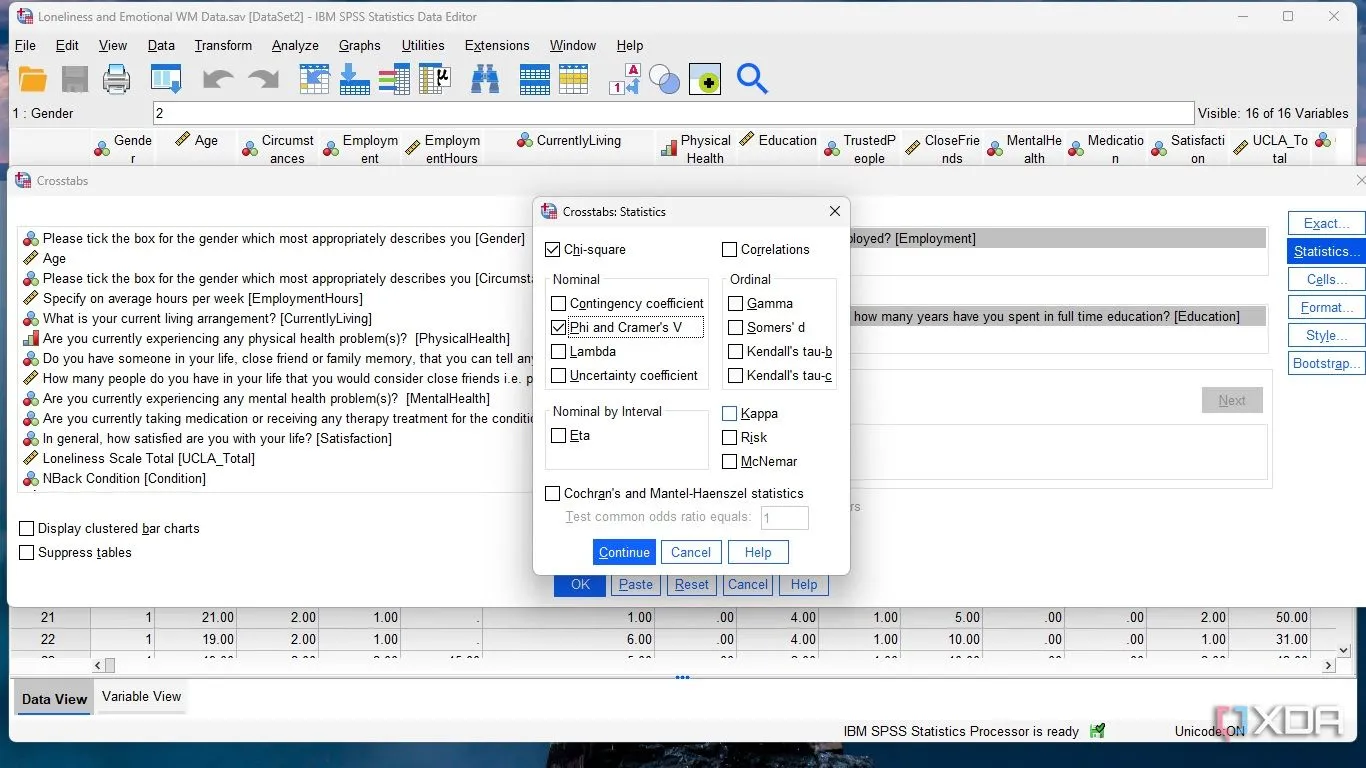Click Cancel in Crosstabs: Statistics dialog
The image size is (1366, 768).
691,552
